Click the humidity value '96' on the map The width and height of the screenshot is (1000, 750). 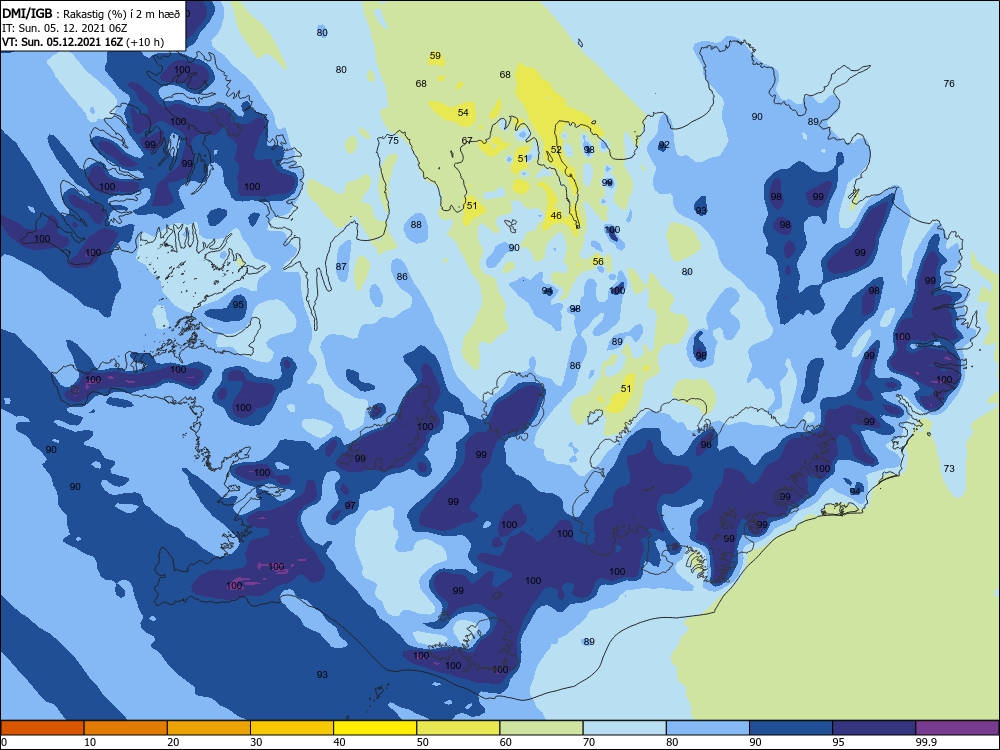click(705, 445)
